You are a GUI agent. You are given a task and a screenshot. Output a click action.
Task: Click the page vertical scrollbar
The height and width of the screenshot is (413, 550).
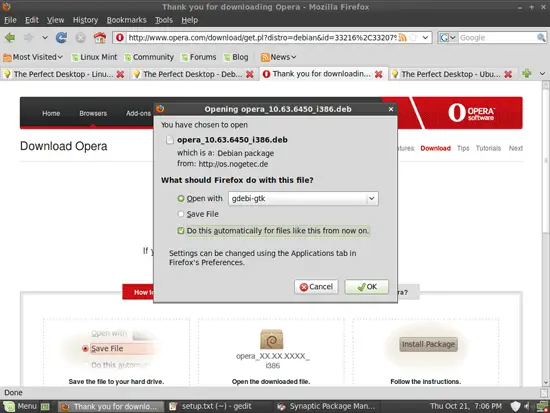coord(545,233)
